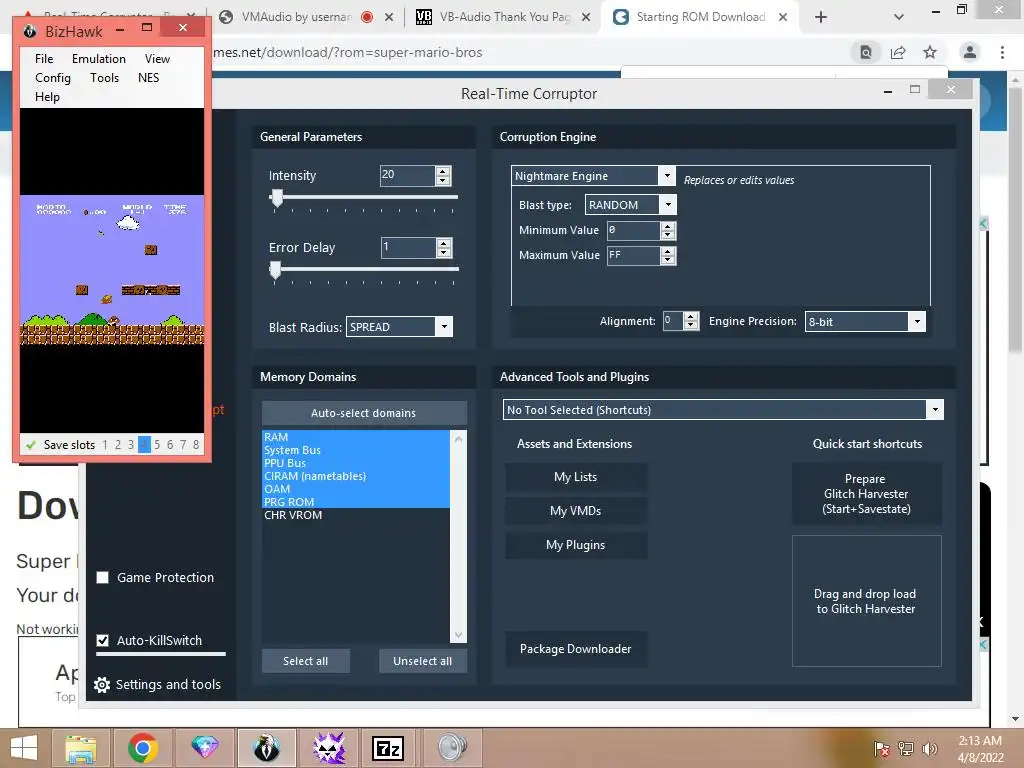Open Engine Precision 8-bit dropdown
1024x768 pixels.
point(917,321)
